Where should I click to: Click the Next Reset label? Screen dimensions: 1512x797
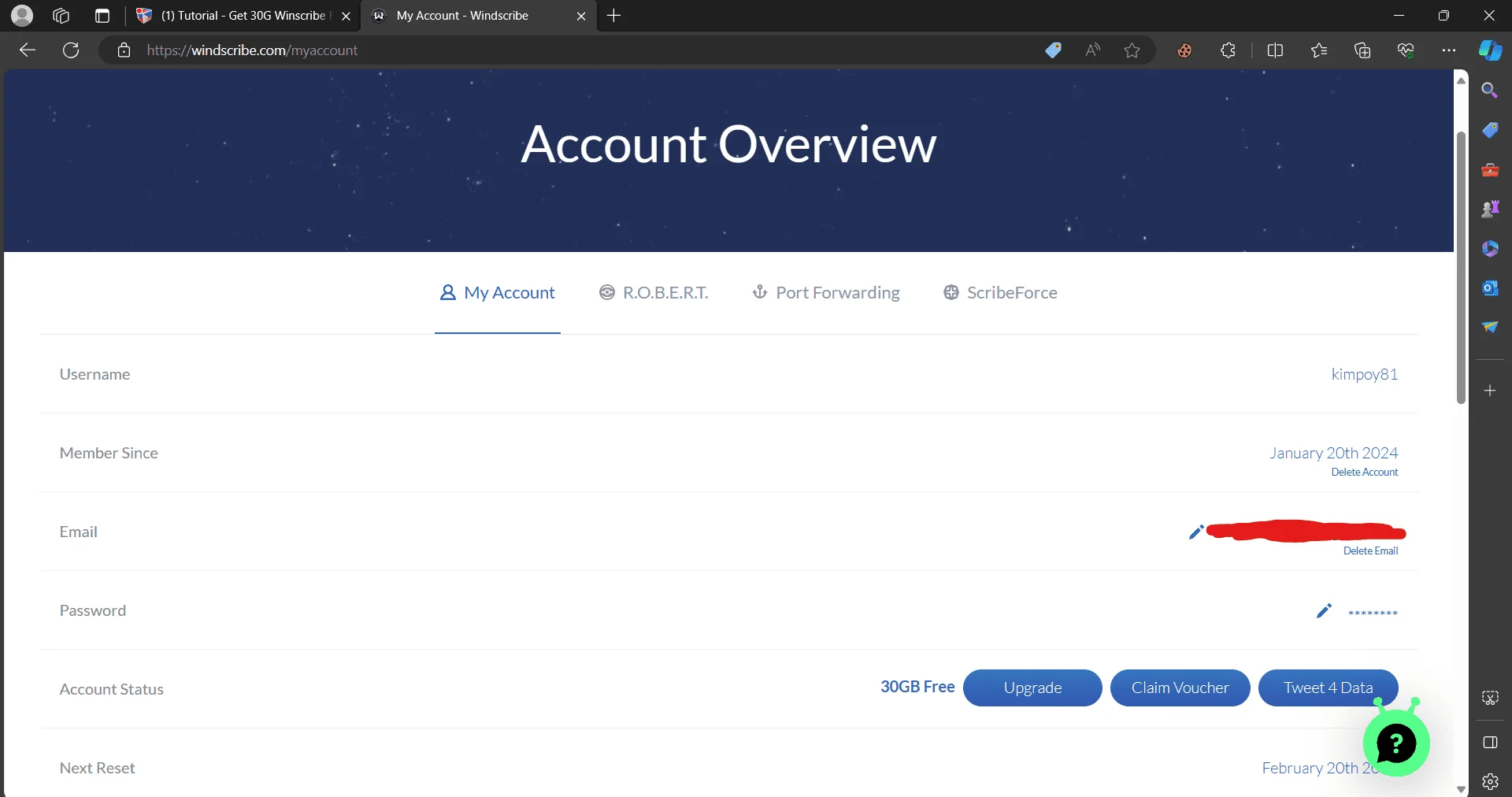97,768
